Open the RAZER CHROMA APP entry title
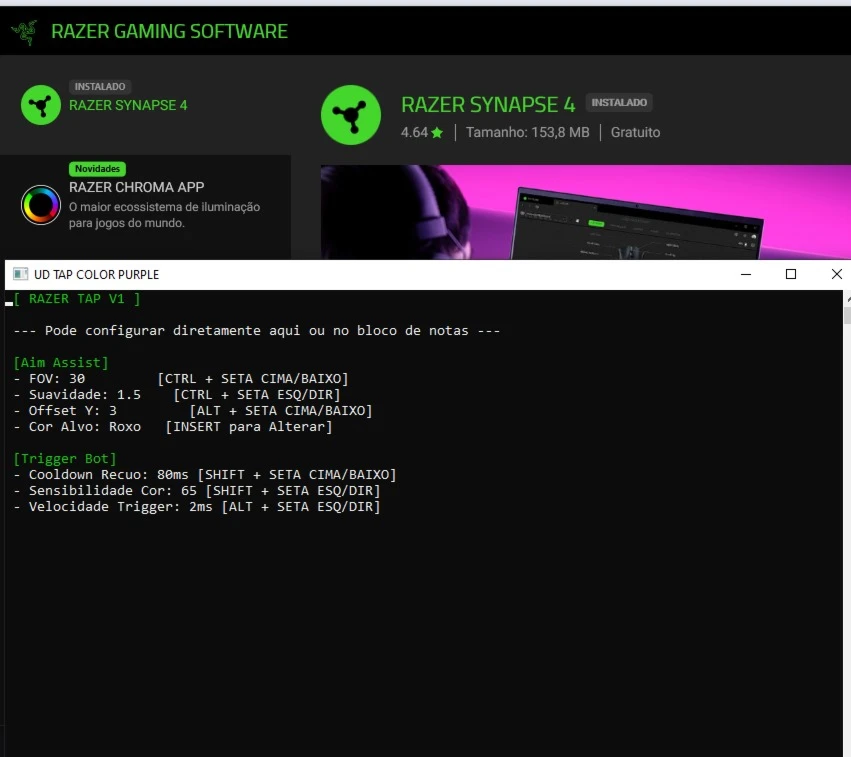 [137, 187]
